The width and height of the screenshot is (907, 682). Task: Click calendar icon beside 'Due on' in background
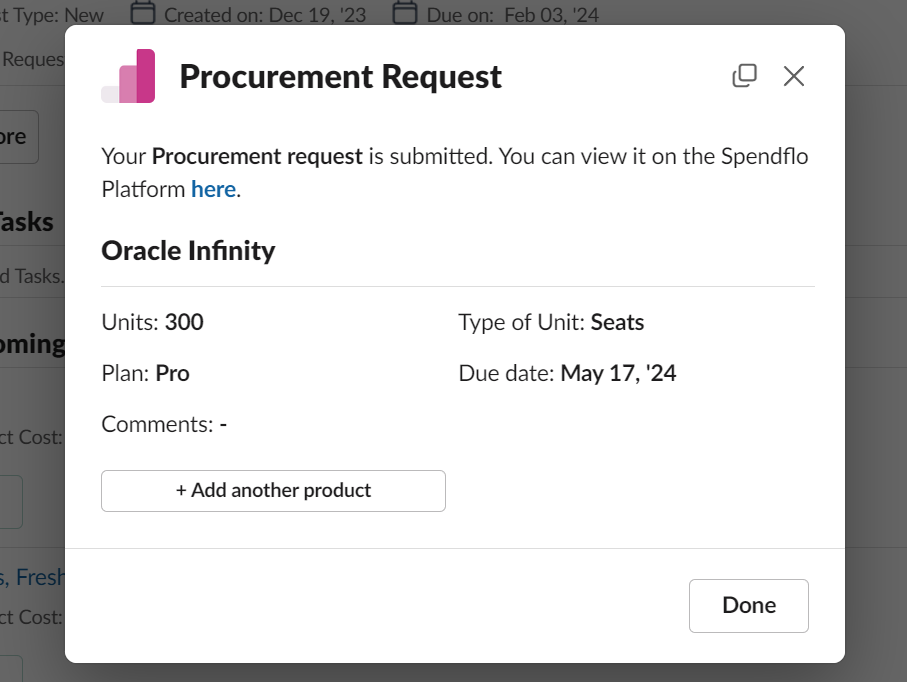[x=405, y=12]
